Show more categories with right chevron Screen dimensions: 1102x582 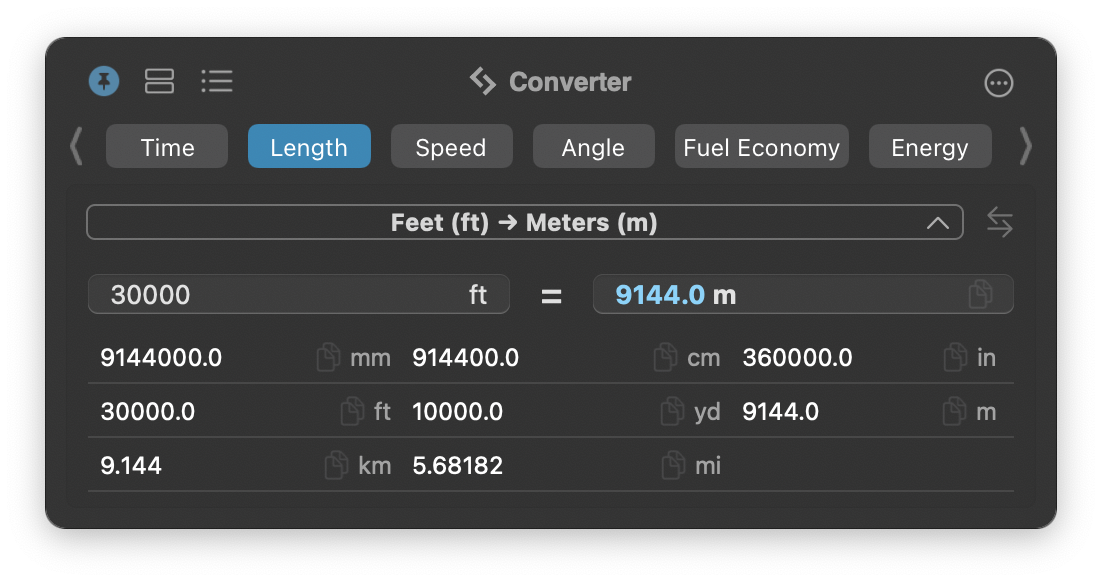(x=1025, y=146)
